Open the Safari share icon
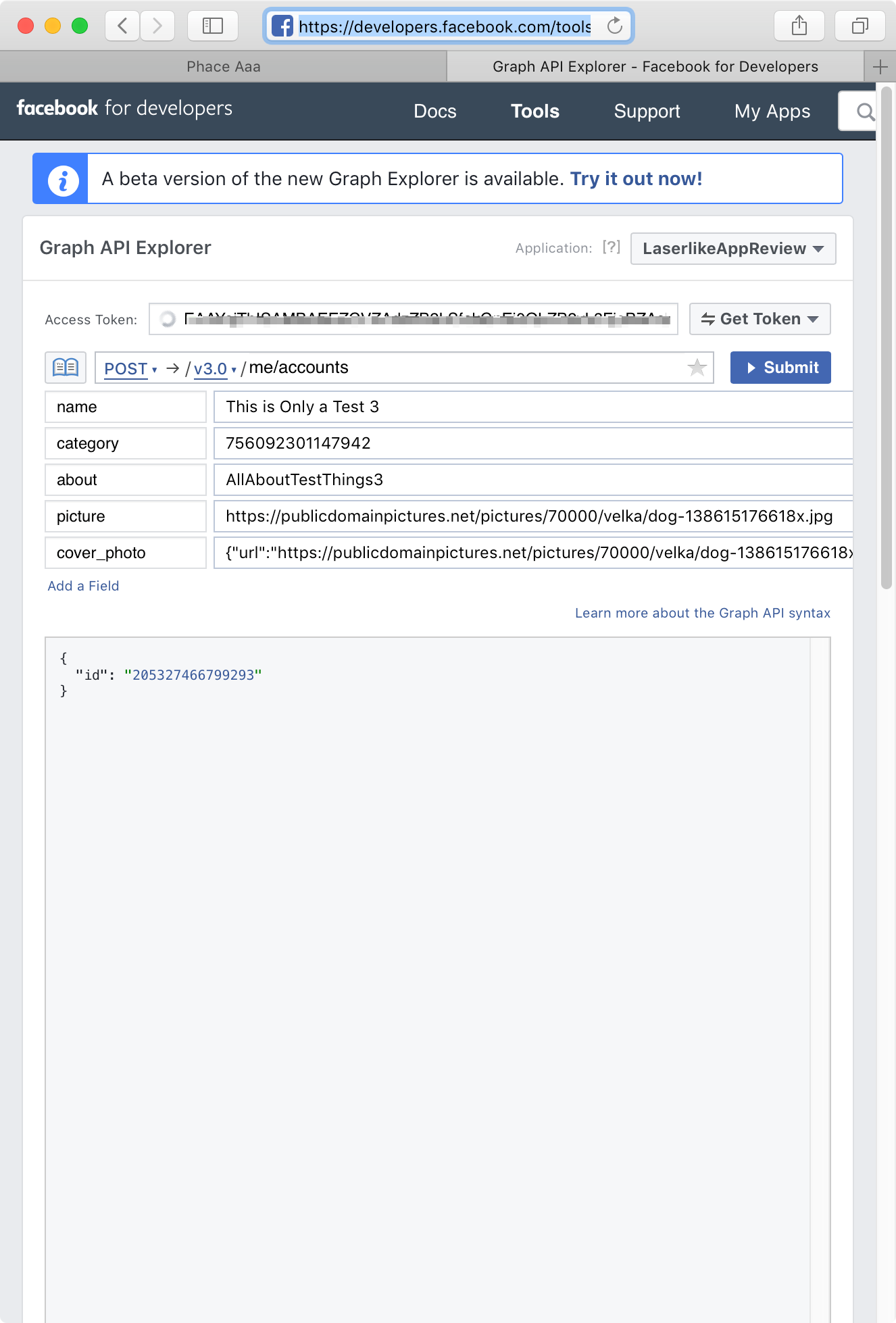 point(799,26)
